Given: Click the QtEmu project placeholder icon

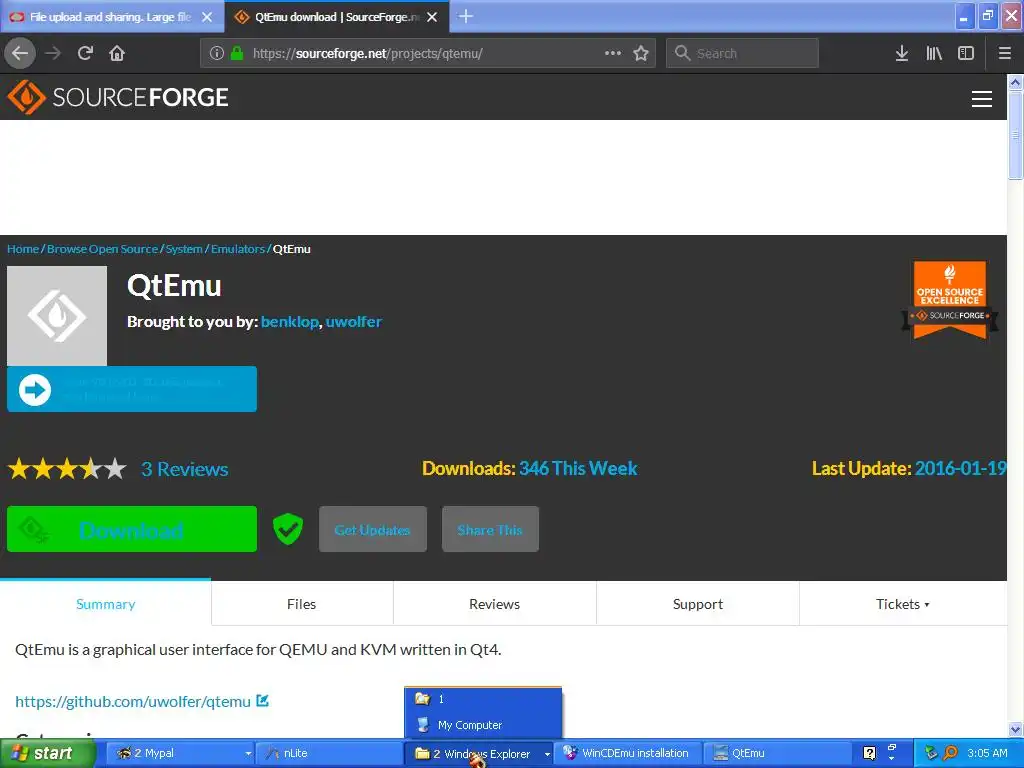Looking at the screenshot, I should tap(57, 315).
